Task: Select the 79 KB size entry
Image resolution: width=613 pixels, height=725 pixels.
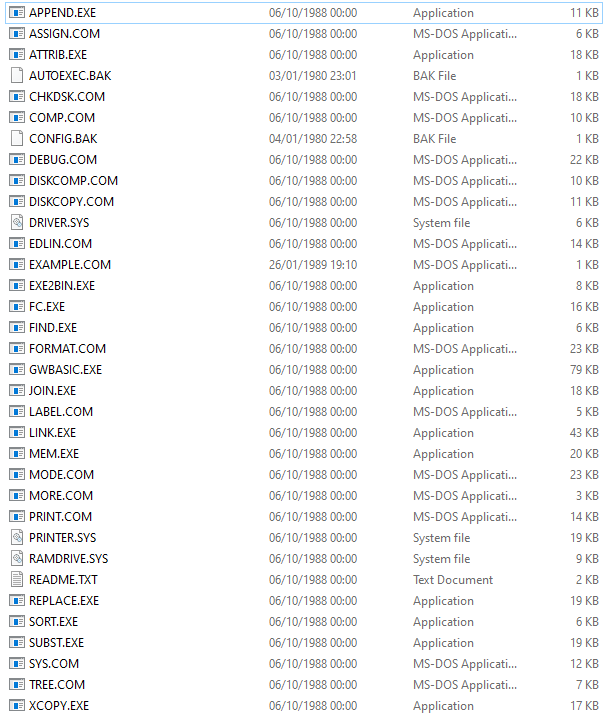Action: point(584,370)
